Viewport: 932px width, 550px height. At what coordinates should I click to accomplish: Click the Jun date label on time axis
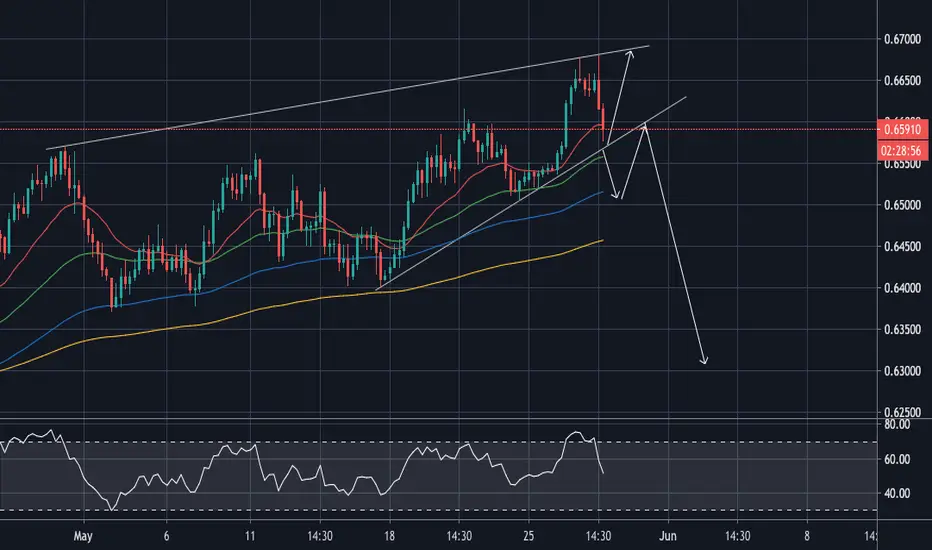[x=668, y=536]
